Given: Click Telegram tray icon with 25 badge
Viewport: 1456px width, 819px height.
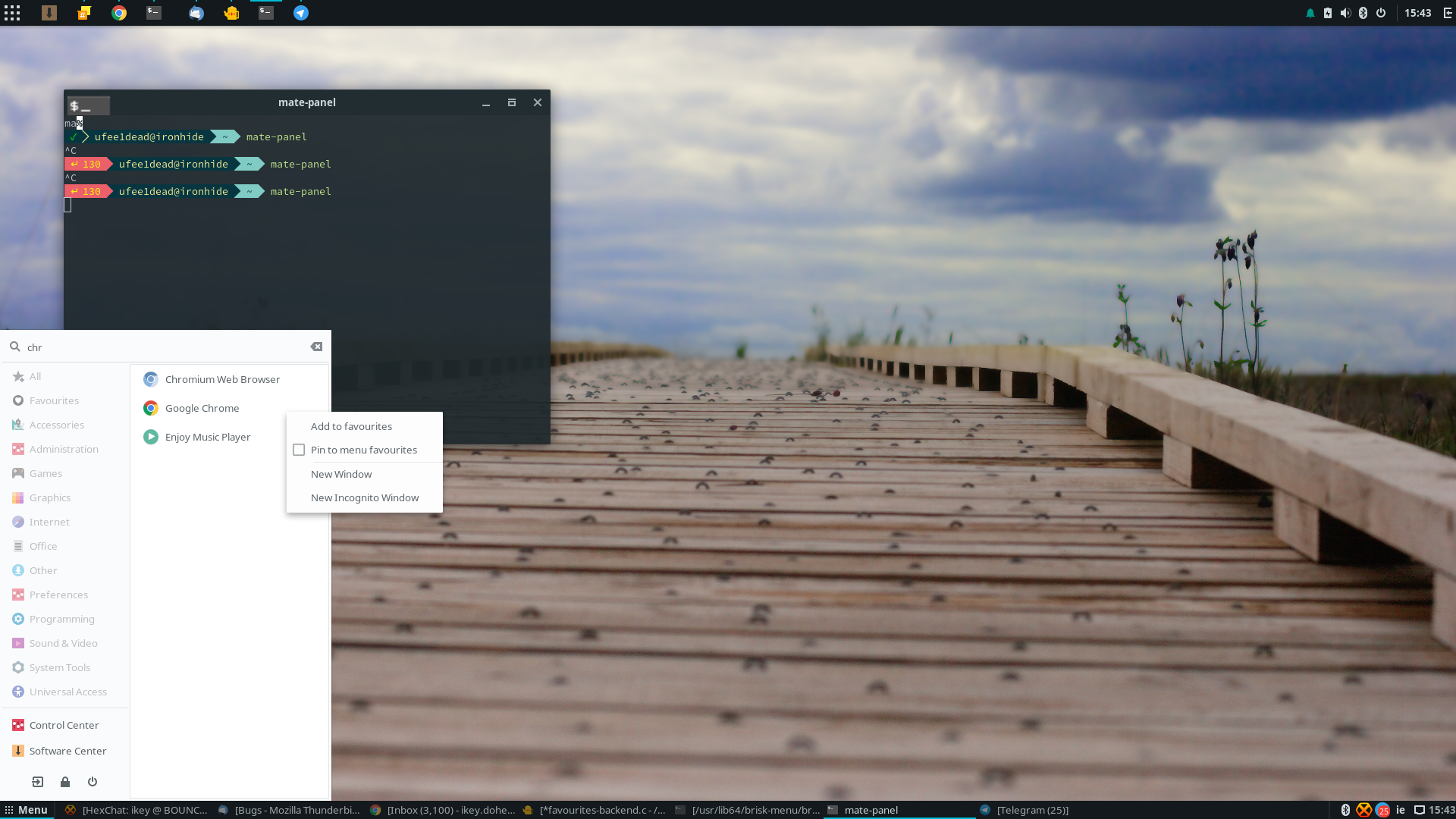Looking at the screenshot, I should (1382, 810).
